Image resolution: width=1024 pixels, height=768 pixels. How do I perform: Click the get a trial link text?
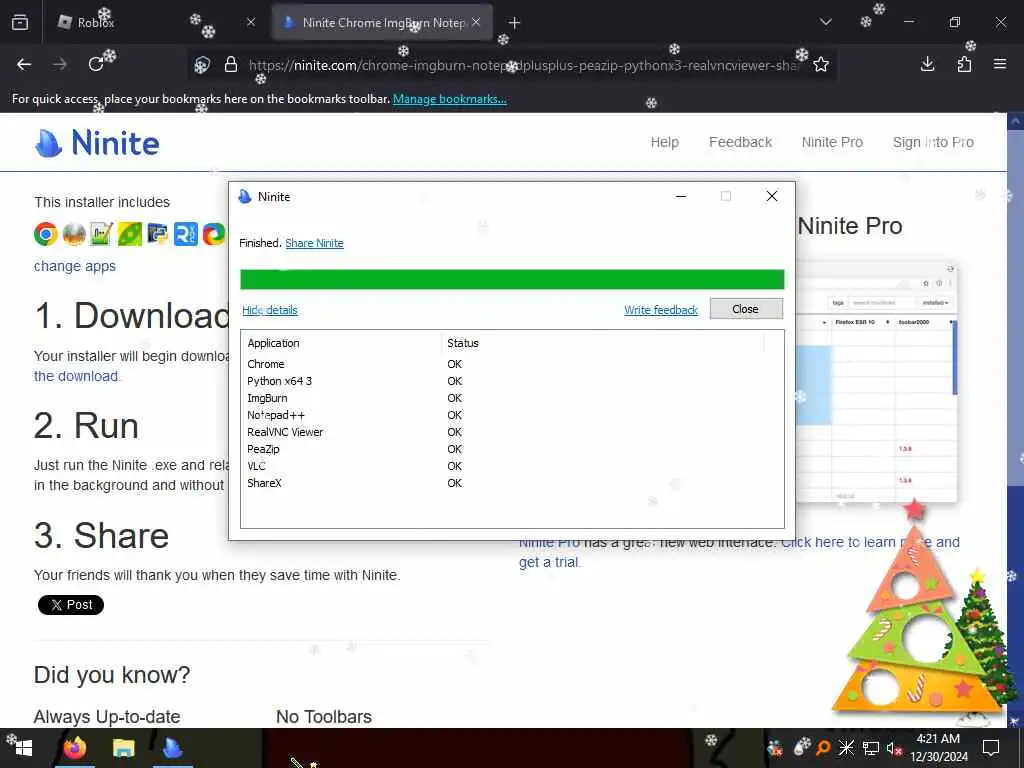[x=549, y=562]
